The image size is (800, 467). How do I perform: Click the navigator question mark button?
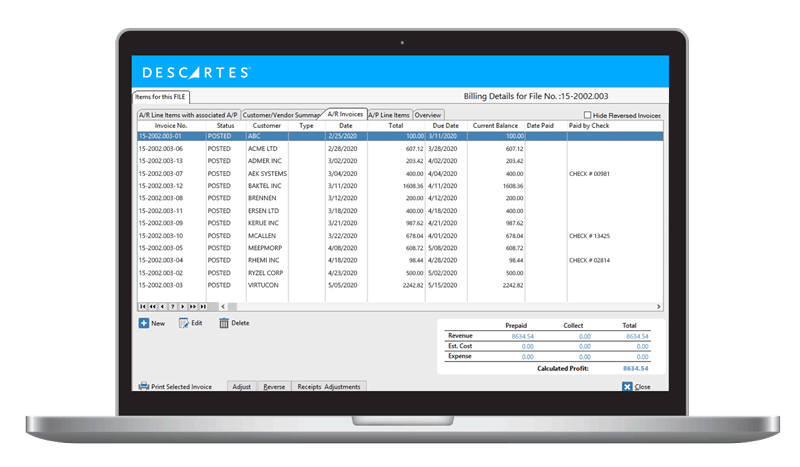point(172,306)
